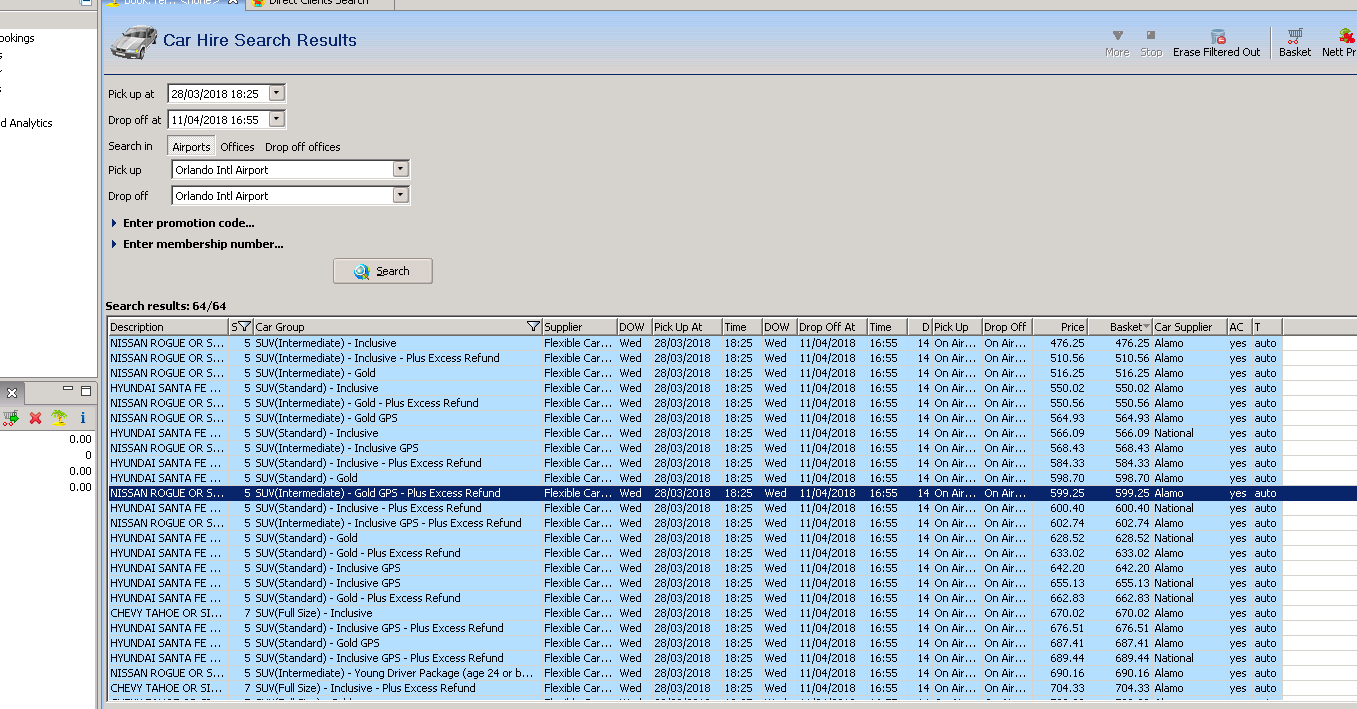The height and width of the screenshot is (709, 1357).
Task: Click the Erase Filtered Out toolbar icon
Action: point(1217,37)
